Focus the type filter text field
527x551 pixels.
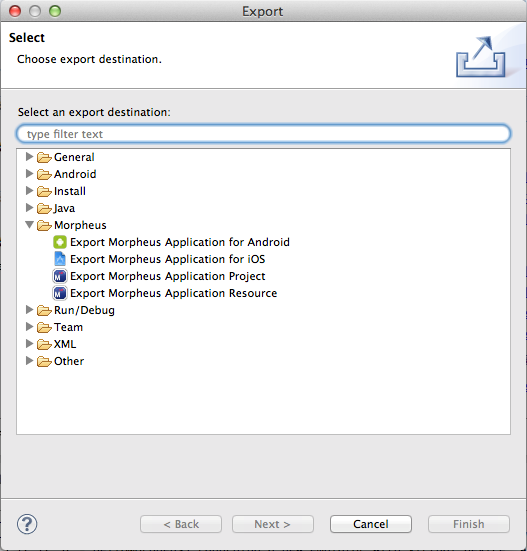click(x=264, y=134)
